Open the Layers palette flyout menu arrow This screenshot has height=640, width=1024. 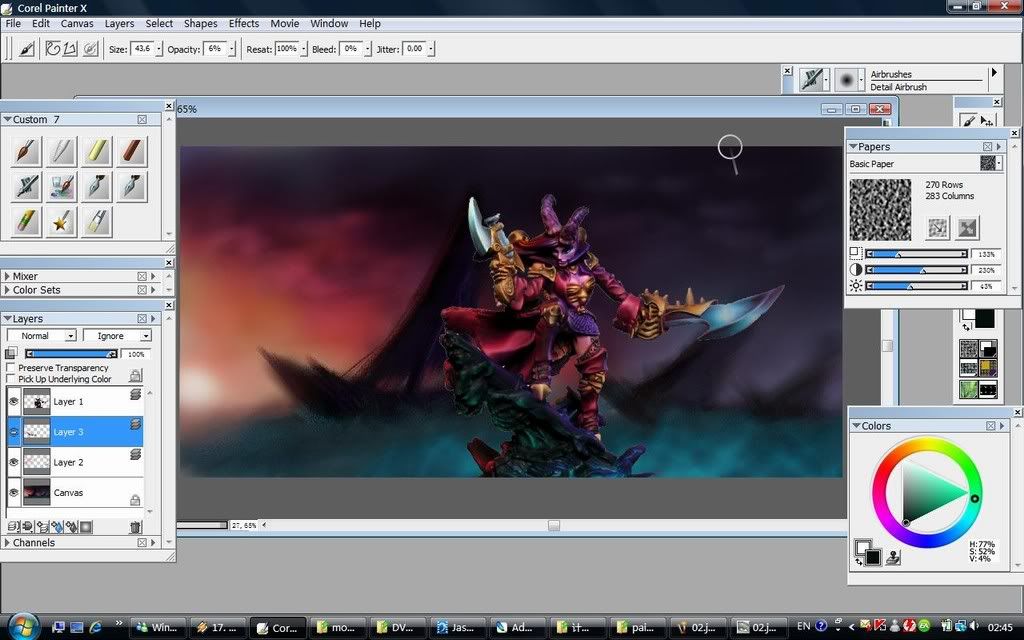(153, 319)
